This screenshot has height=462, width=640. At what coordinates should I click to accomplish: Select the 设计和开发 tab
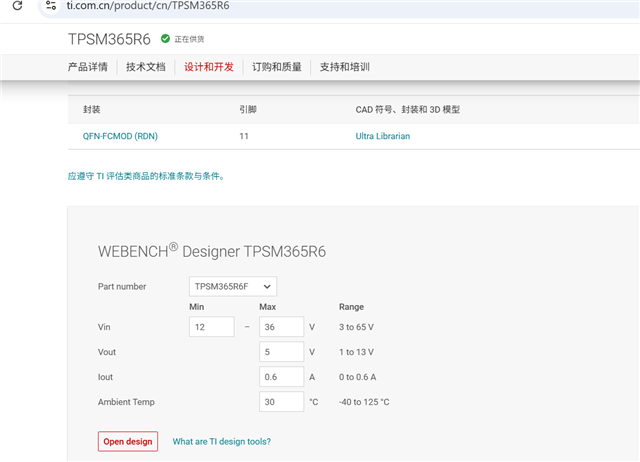tap(209, 67)
